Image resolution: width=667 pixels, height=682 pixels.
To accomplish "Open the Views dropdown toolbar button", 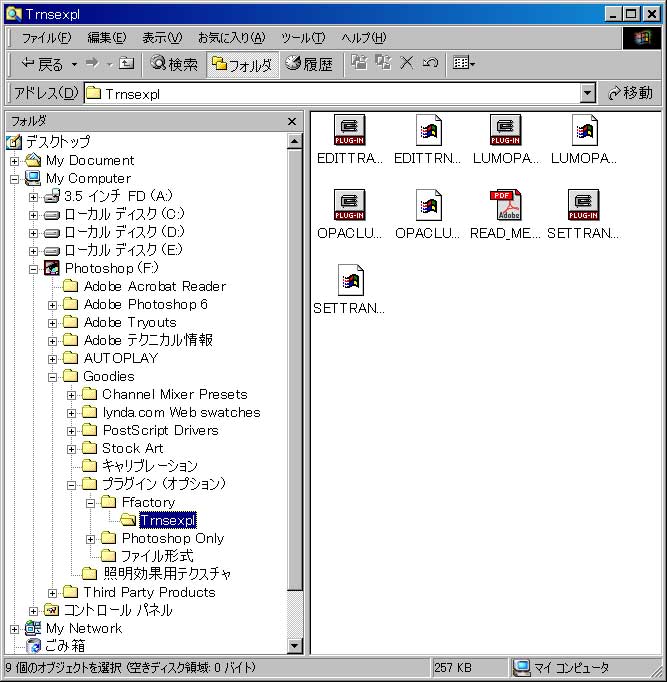I will tap(464, 64).
